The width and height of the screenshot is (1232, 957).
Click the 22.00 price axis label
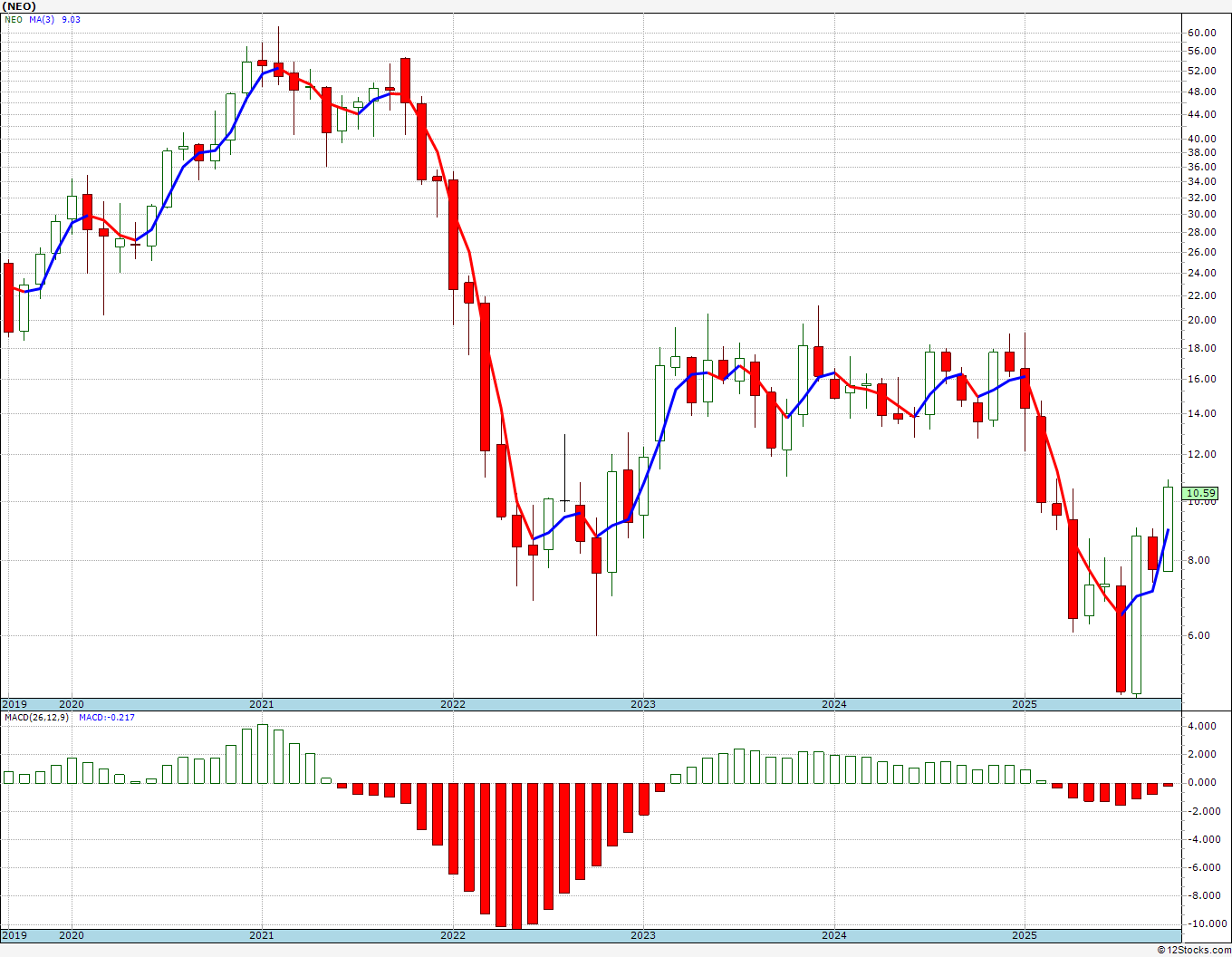pos(1201,295)
